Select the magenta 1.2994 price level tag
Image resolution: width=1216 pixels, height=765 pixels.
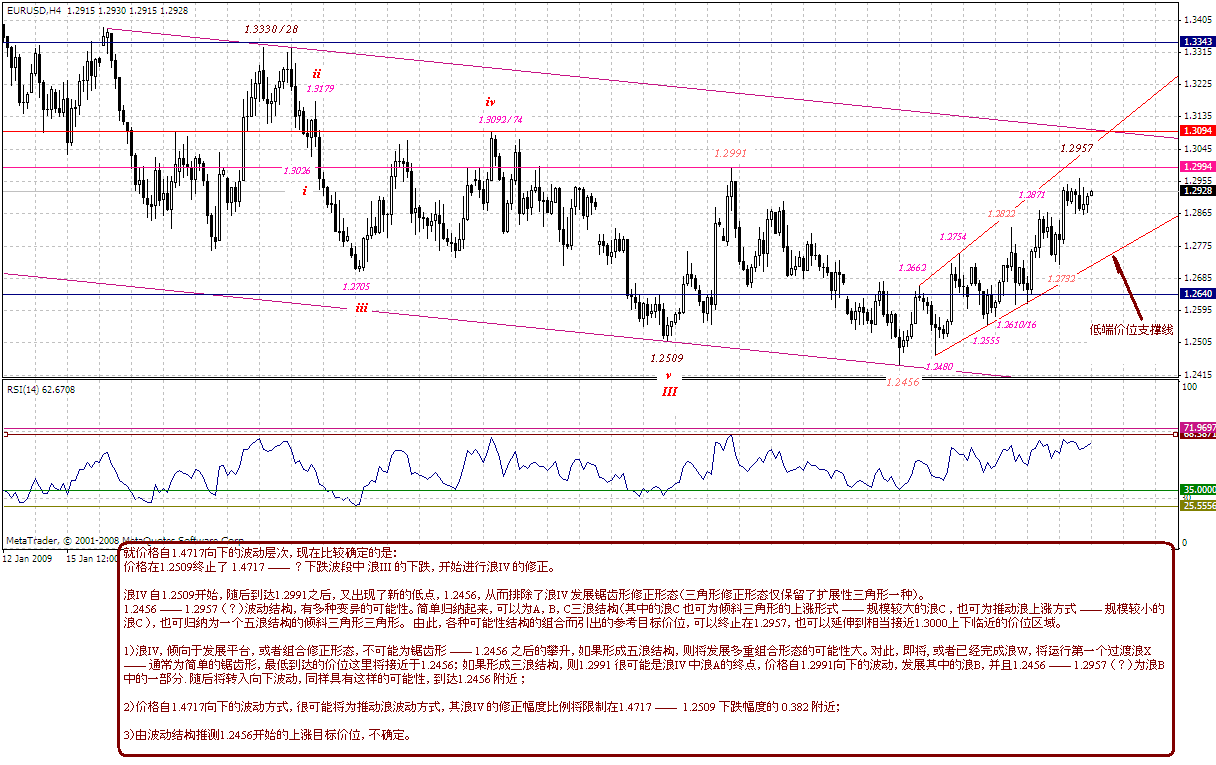[x=1197, y=166]
